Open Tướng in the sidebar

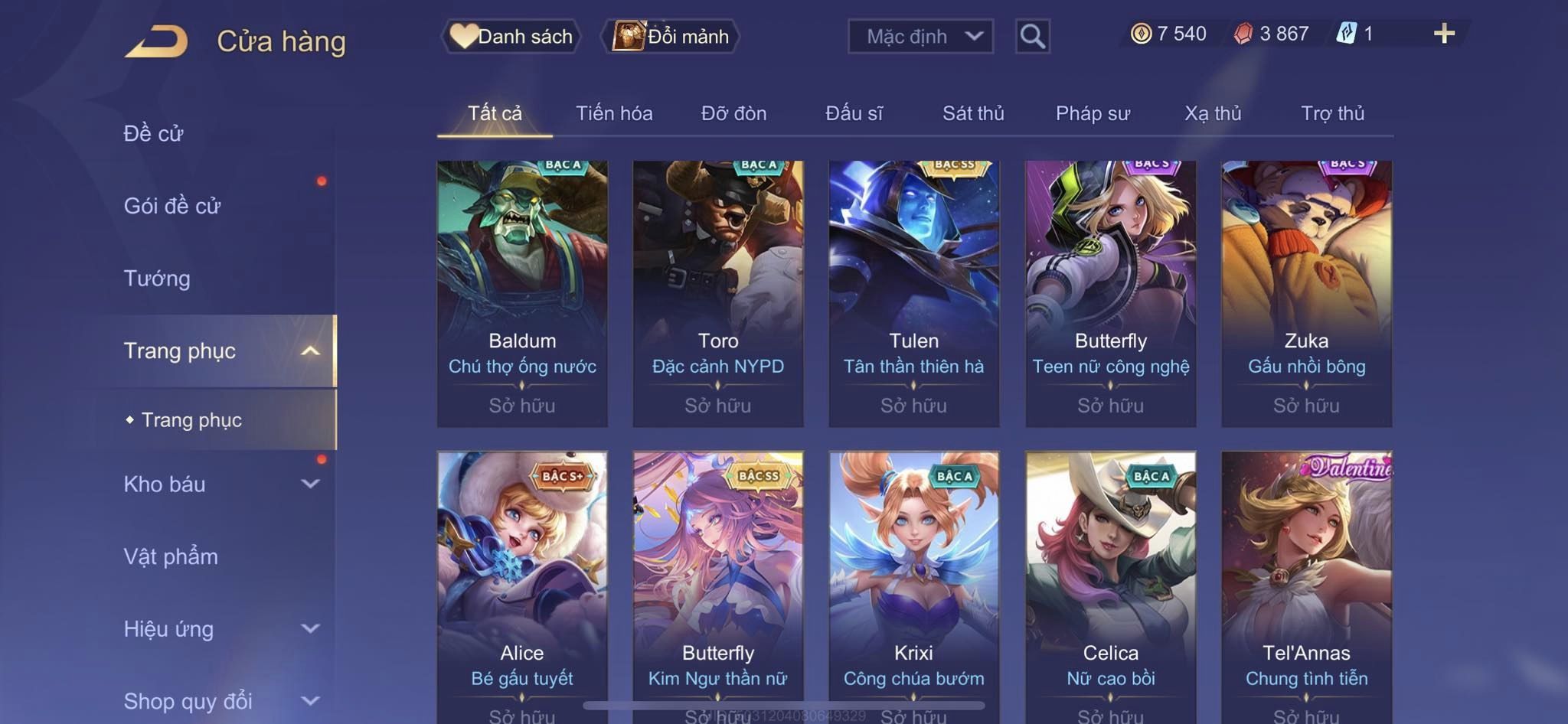click(x=157, y=279)
